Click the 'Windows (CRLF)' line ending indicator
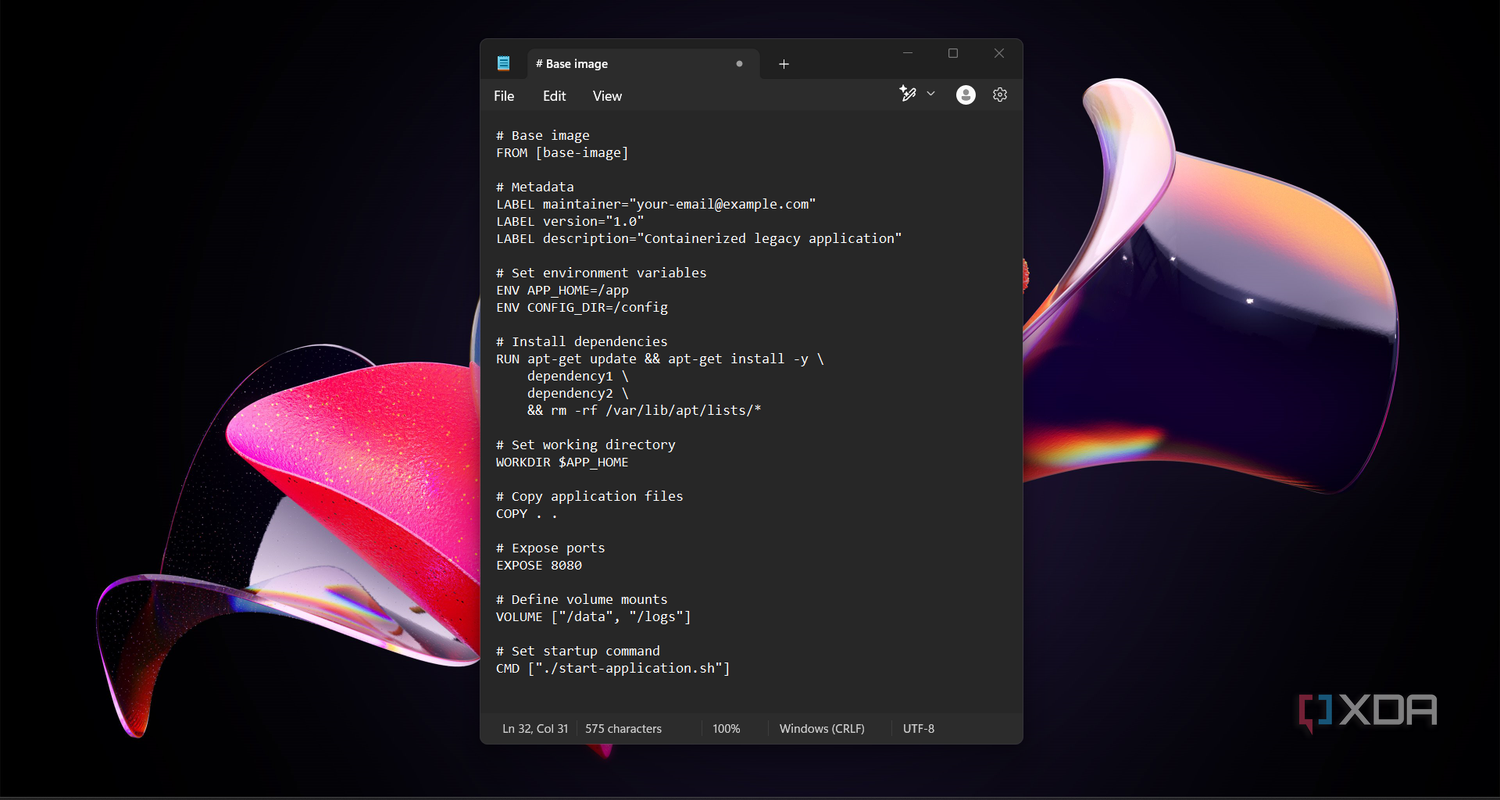The image size is (1500, 800). coord(822,729)
